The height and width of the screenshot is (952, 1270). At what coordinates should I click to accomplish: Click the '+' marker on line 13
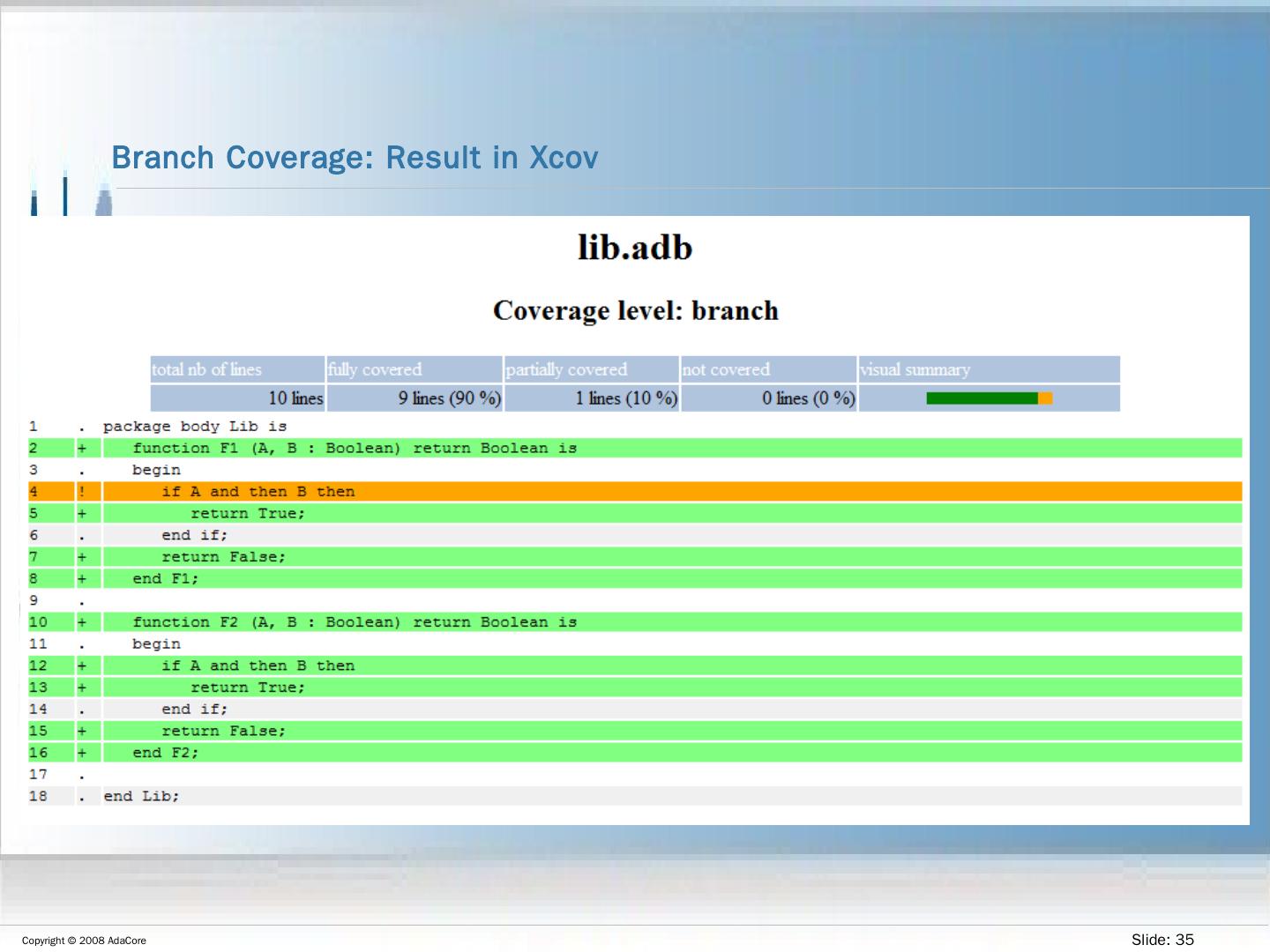coord(82,688)
